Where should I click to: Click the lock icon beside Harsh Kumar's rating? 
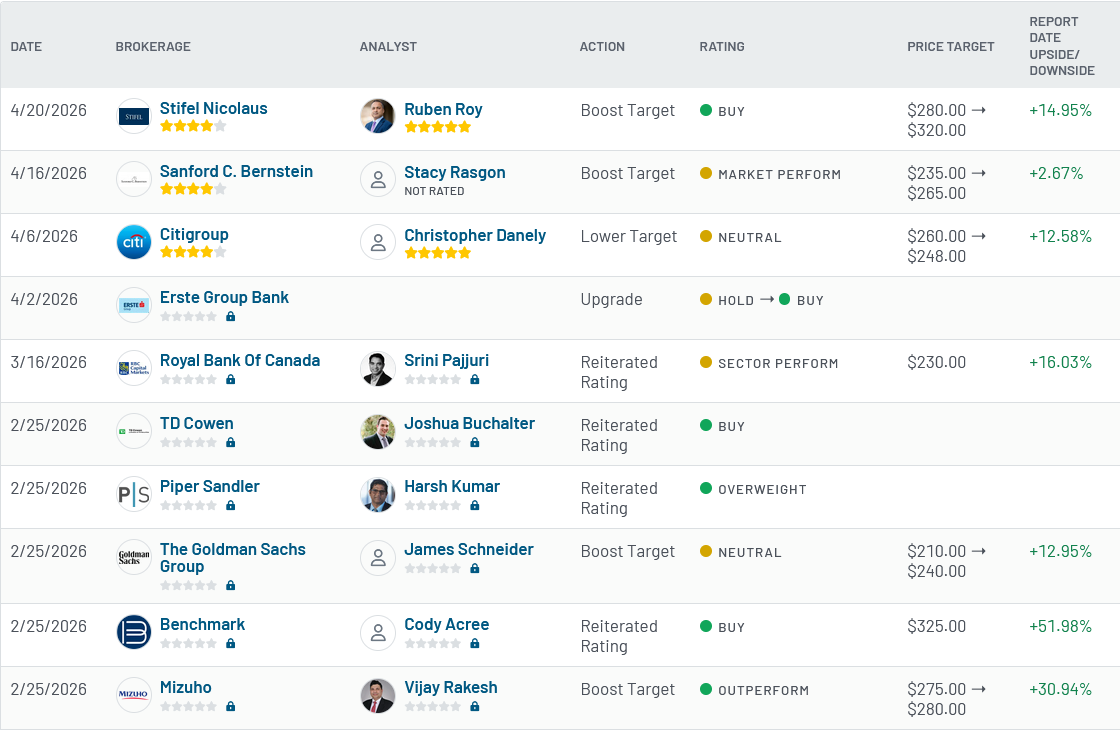point(475,505)
